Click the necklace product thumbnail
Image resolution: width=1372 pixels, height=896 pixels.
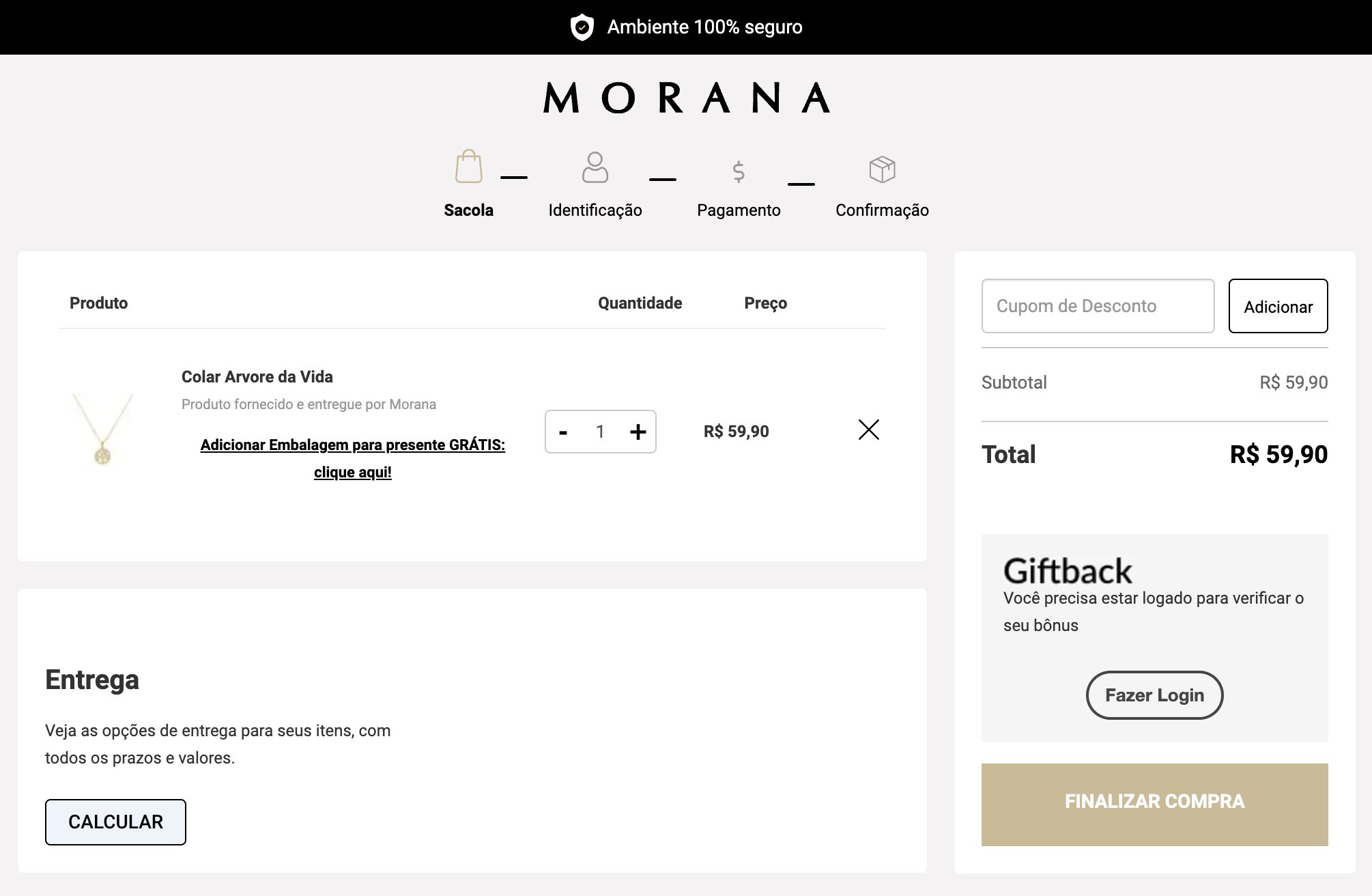click(102, 430)
